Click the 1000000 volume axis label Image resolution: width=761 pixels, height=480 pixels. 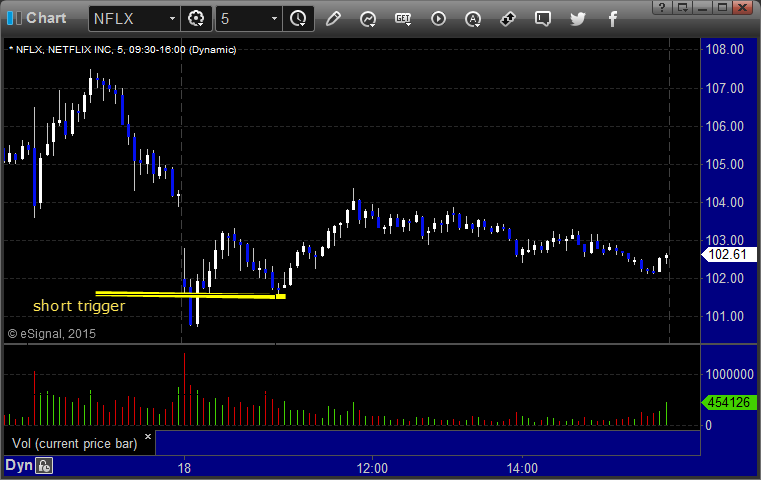(x=729, y=374)
